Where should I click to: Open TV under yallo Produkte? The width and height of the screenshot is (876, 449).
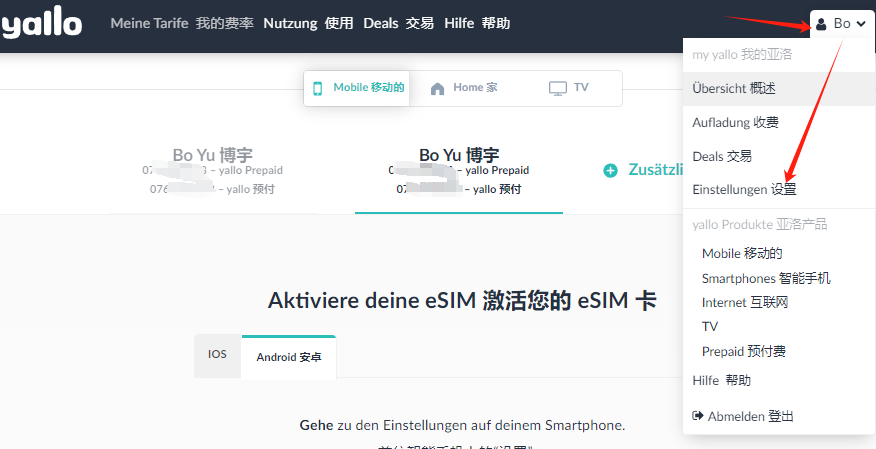tap(710, 326)
